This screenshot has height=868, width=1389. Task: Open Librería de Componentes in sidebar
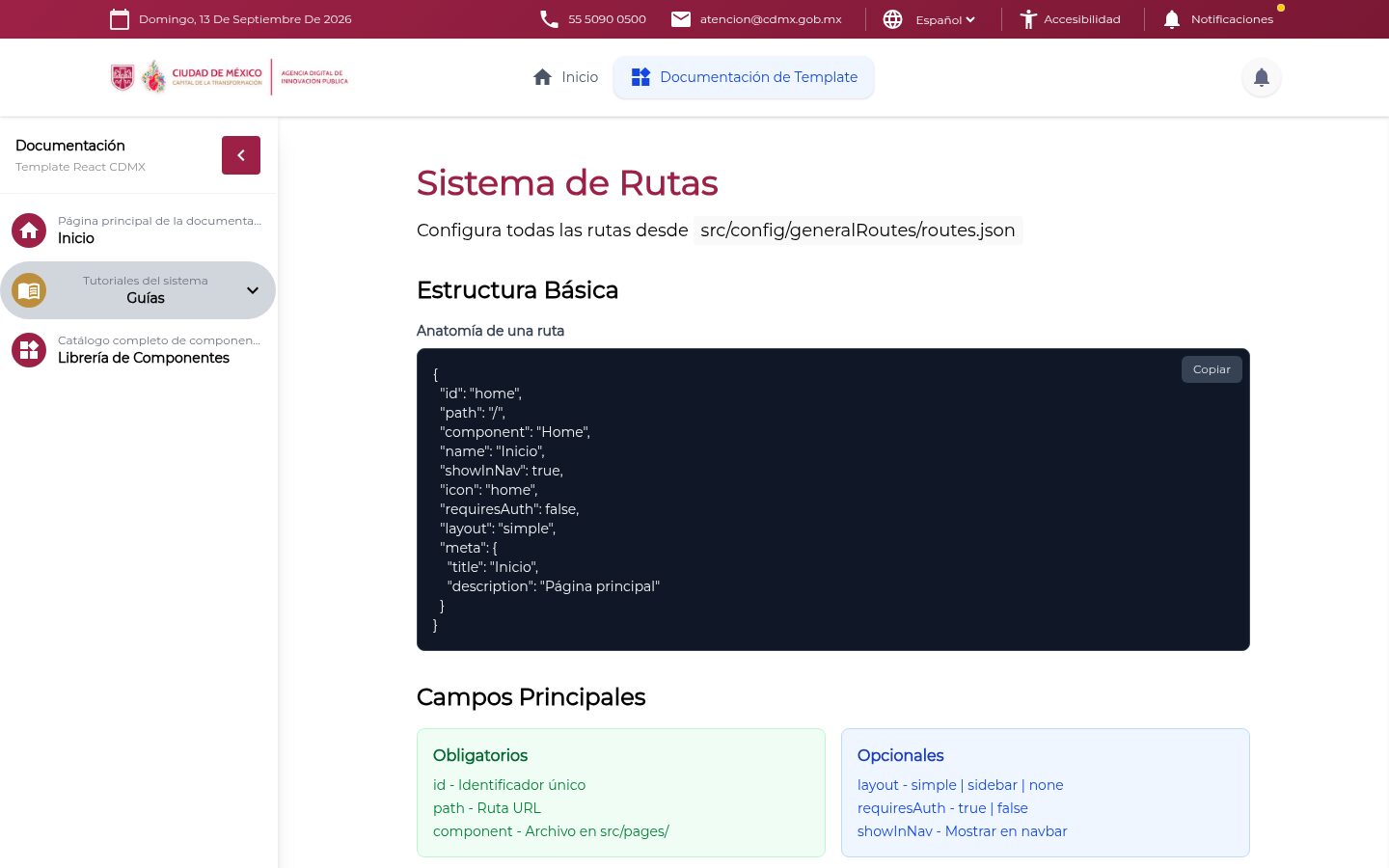click(138, 350)
